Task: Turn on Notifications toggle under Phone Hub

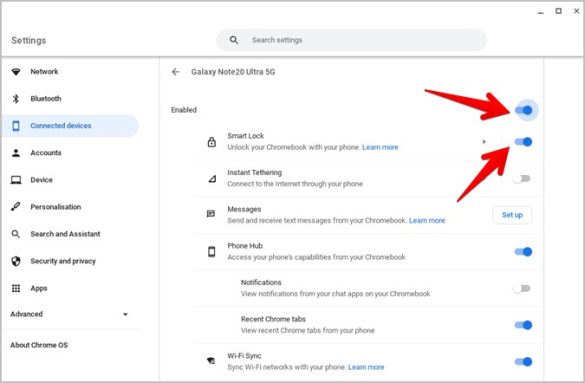Action: (522, 288)
